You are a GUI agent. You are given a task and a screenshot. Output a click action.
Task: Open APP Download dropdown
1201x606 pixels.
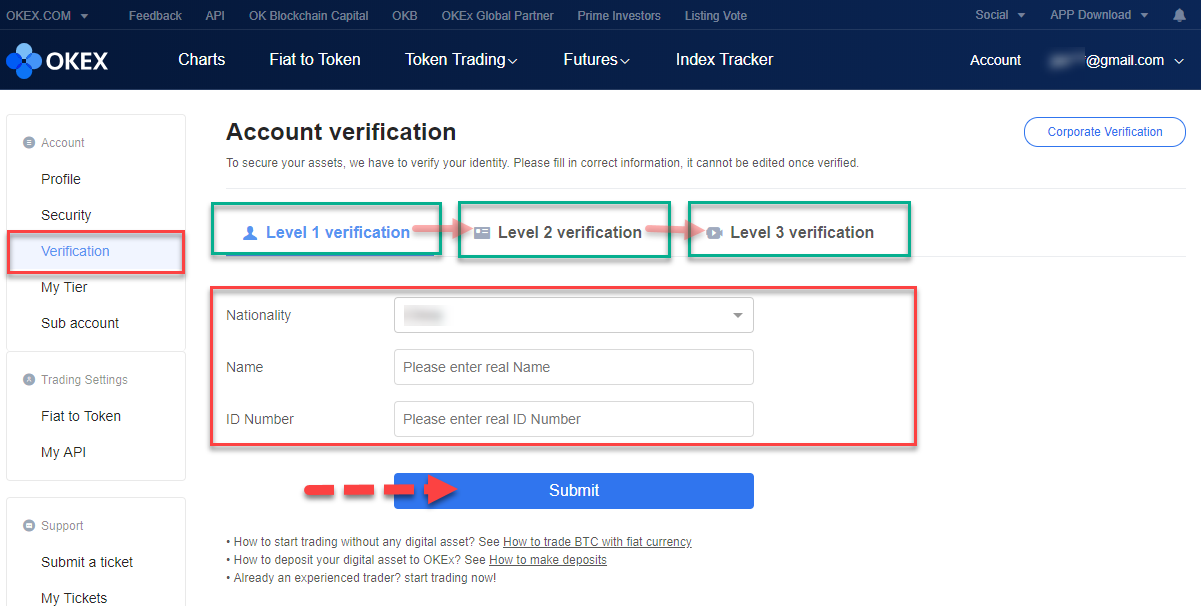(1097, 15)
